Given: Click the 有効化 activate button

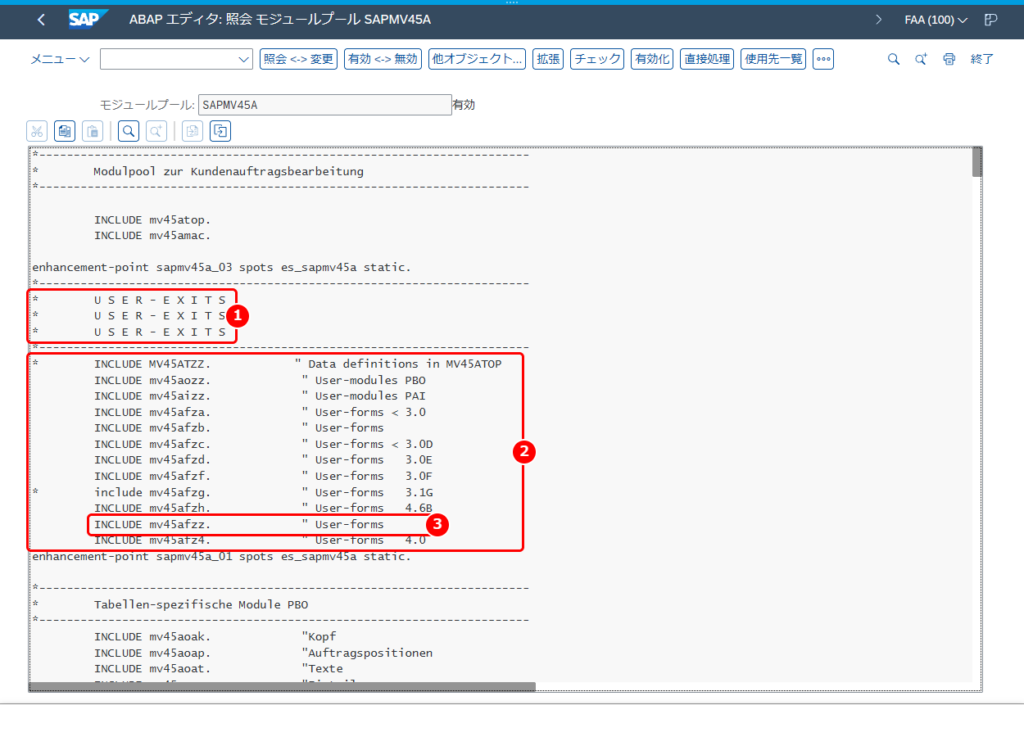Looking at the screenshot, I should [x=652, y=59].
